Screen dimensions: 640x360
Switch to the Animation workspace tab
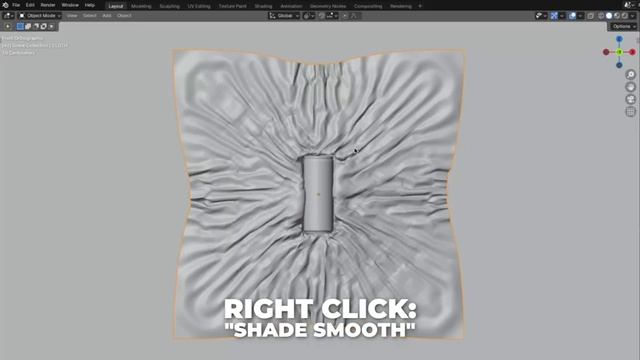coord(291,6)
